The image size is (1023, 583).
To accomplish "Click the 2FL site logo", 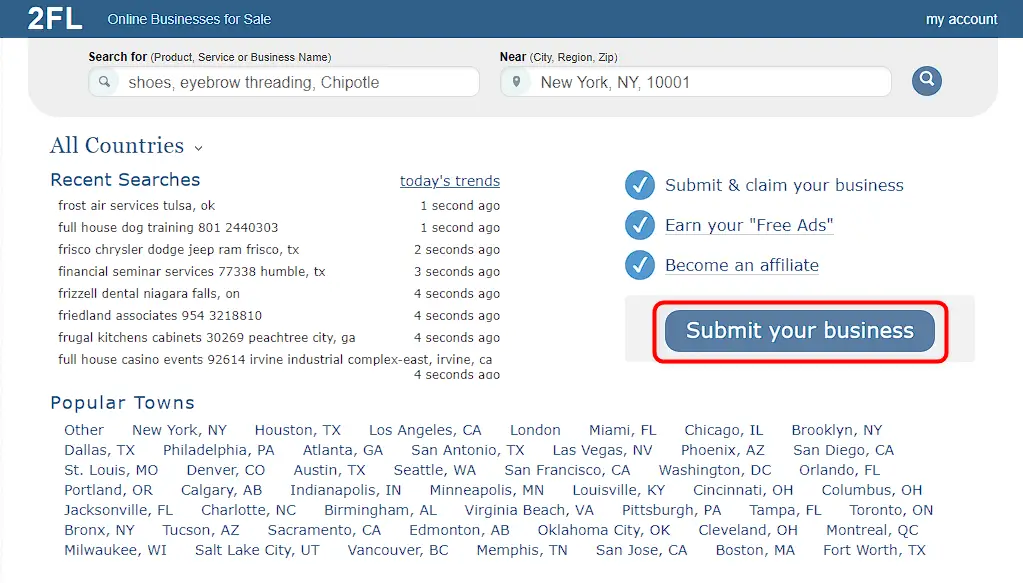I will tap(55, 18).
